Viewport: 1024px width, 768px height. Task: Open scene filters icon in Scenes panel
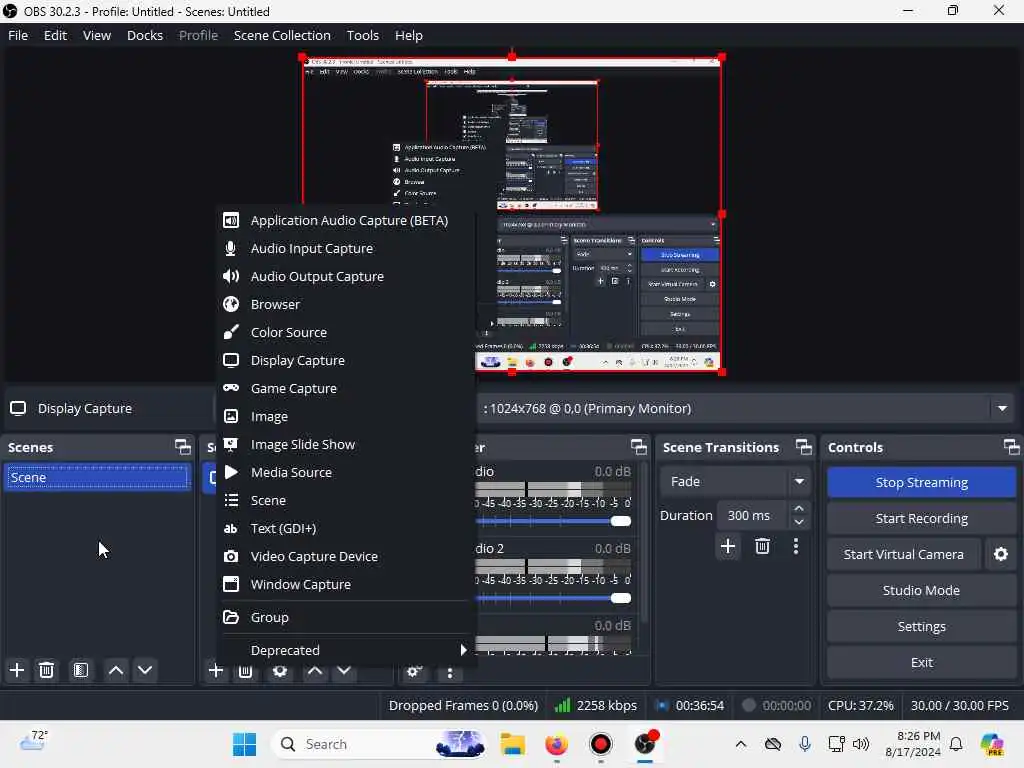click(80, 670)
